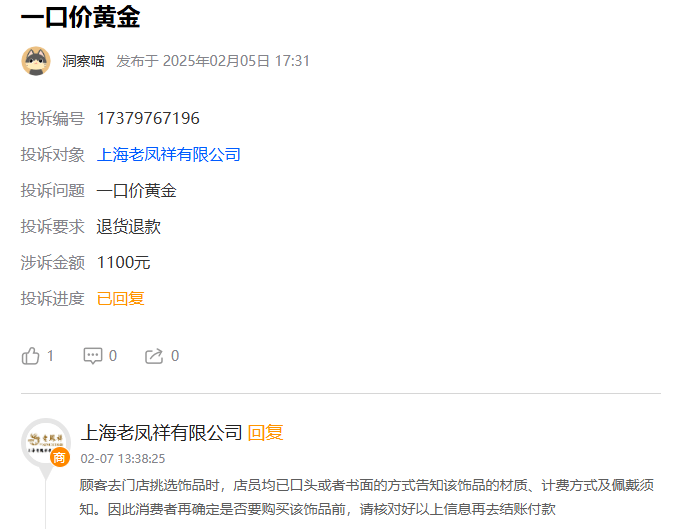Click reply timestamp 02-07 13:38:25

point(123,459)
